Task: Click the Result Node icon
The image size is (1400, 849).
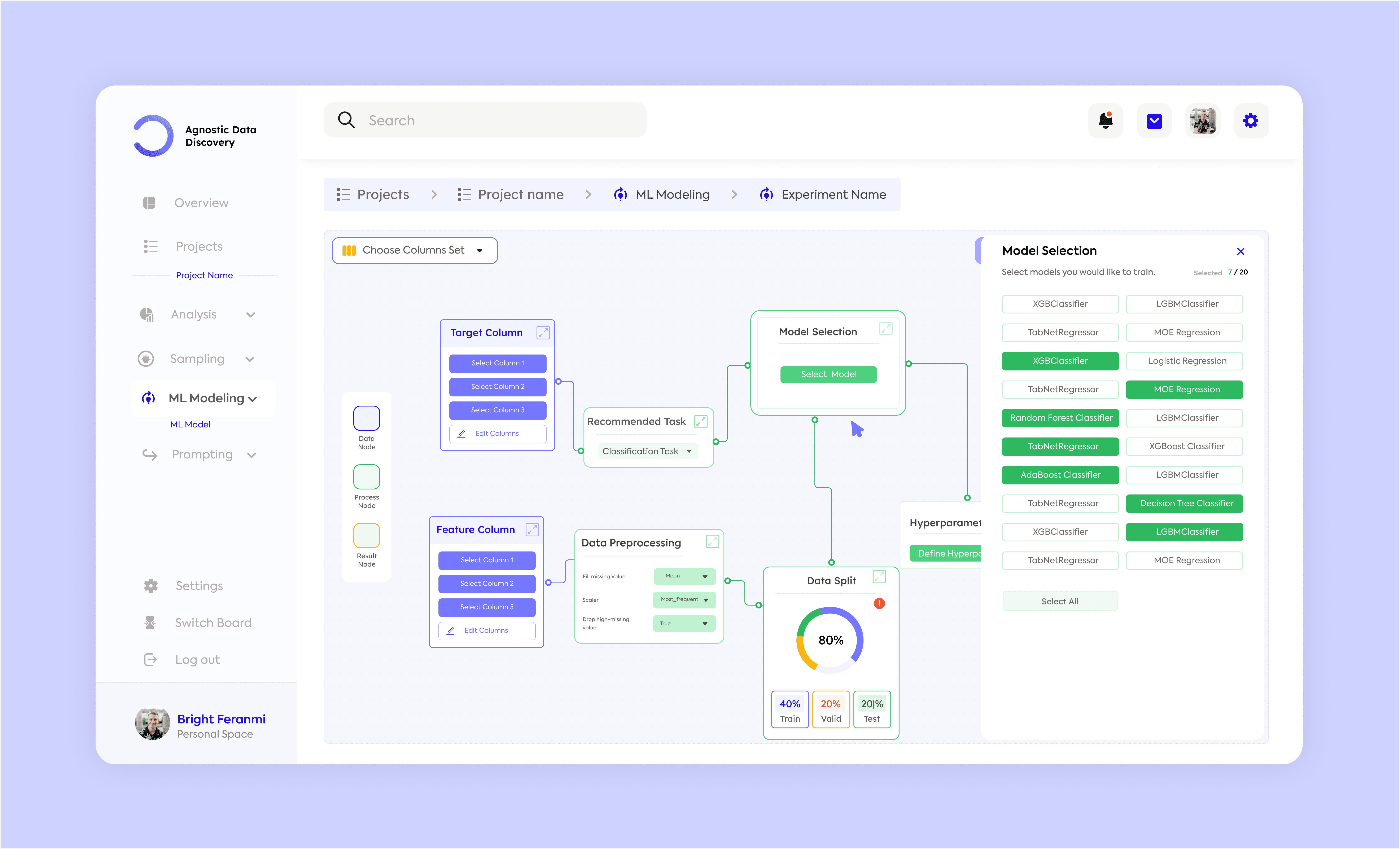Action: [367, 536]
